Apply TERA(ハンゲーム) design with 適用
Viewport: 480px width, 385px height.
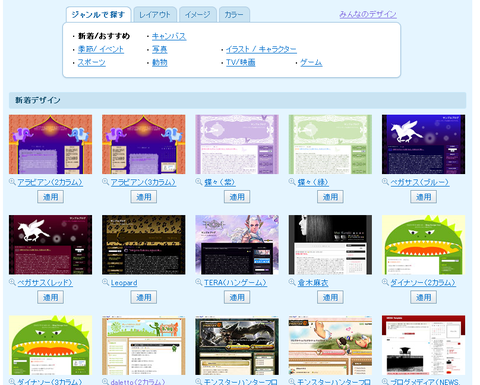coord(237,297)
